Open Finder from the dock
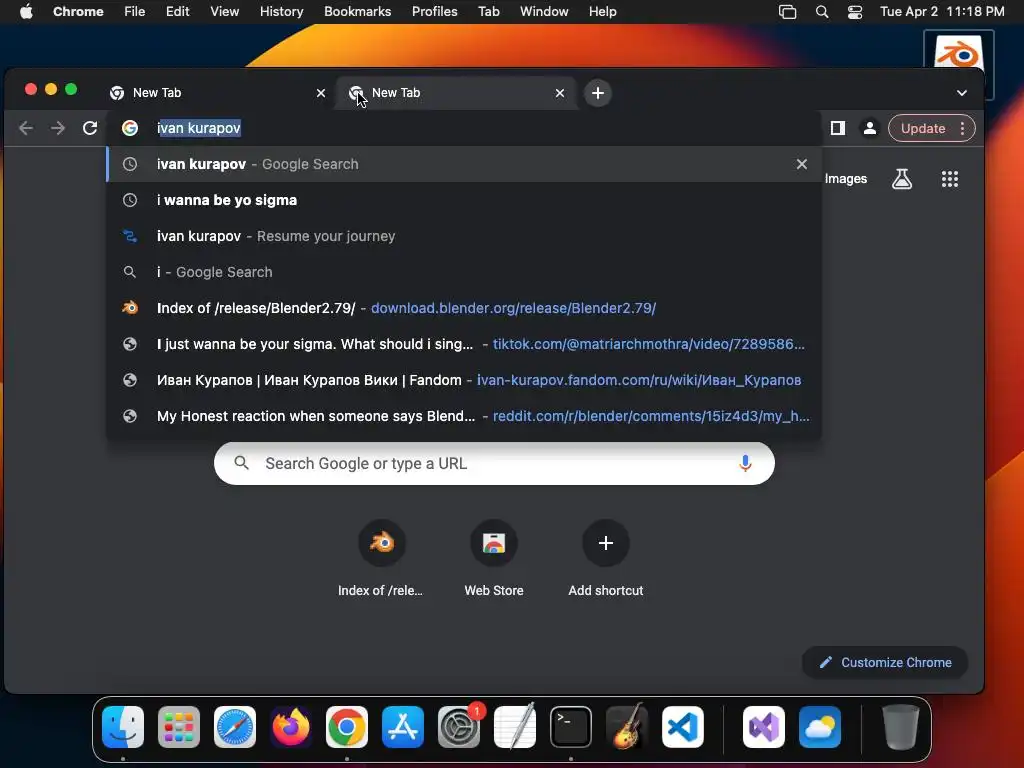Viewport: 1024px width, 768px height. coord(123,727)
